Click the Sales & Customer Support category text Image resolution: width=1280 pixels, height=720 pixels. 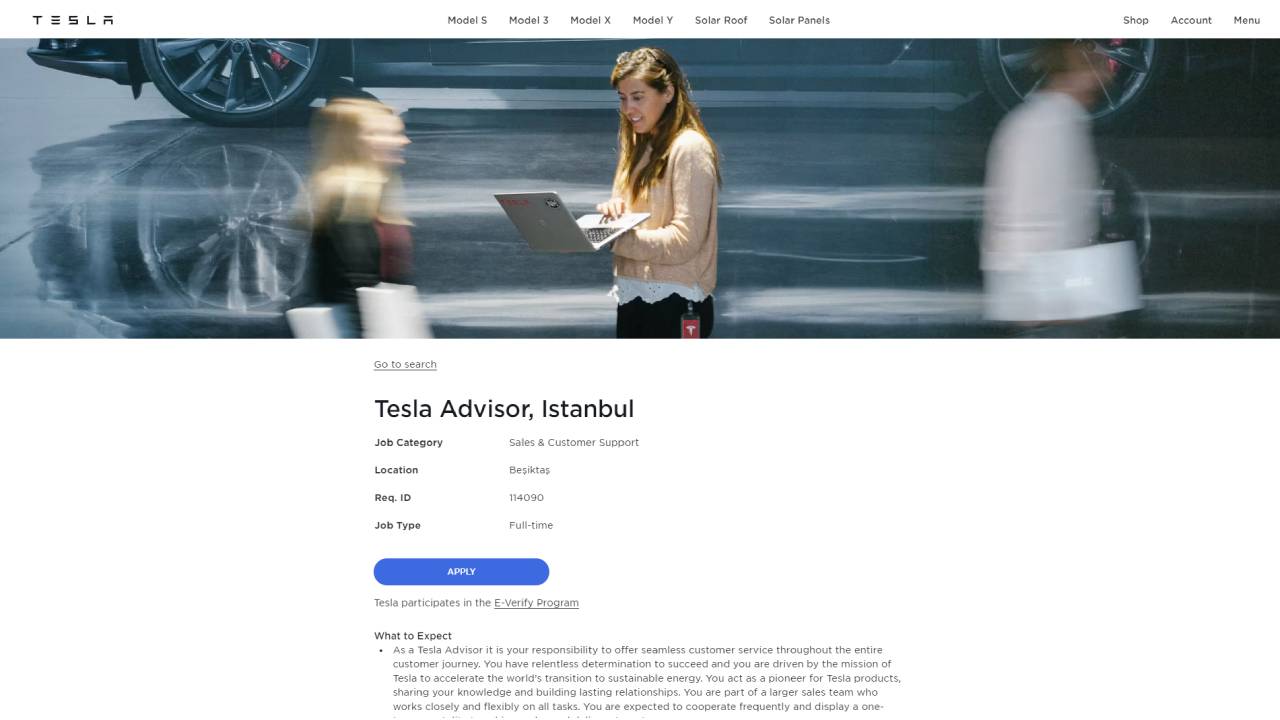point(574,443)
